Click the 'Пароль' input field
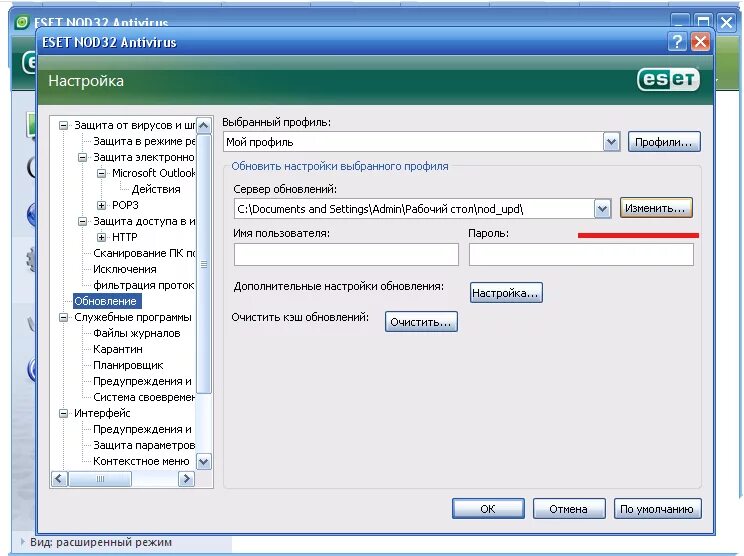 click(x=581, y=254)
